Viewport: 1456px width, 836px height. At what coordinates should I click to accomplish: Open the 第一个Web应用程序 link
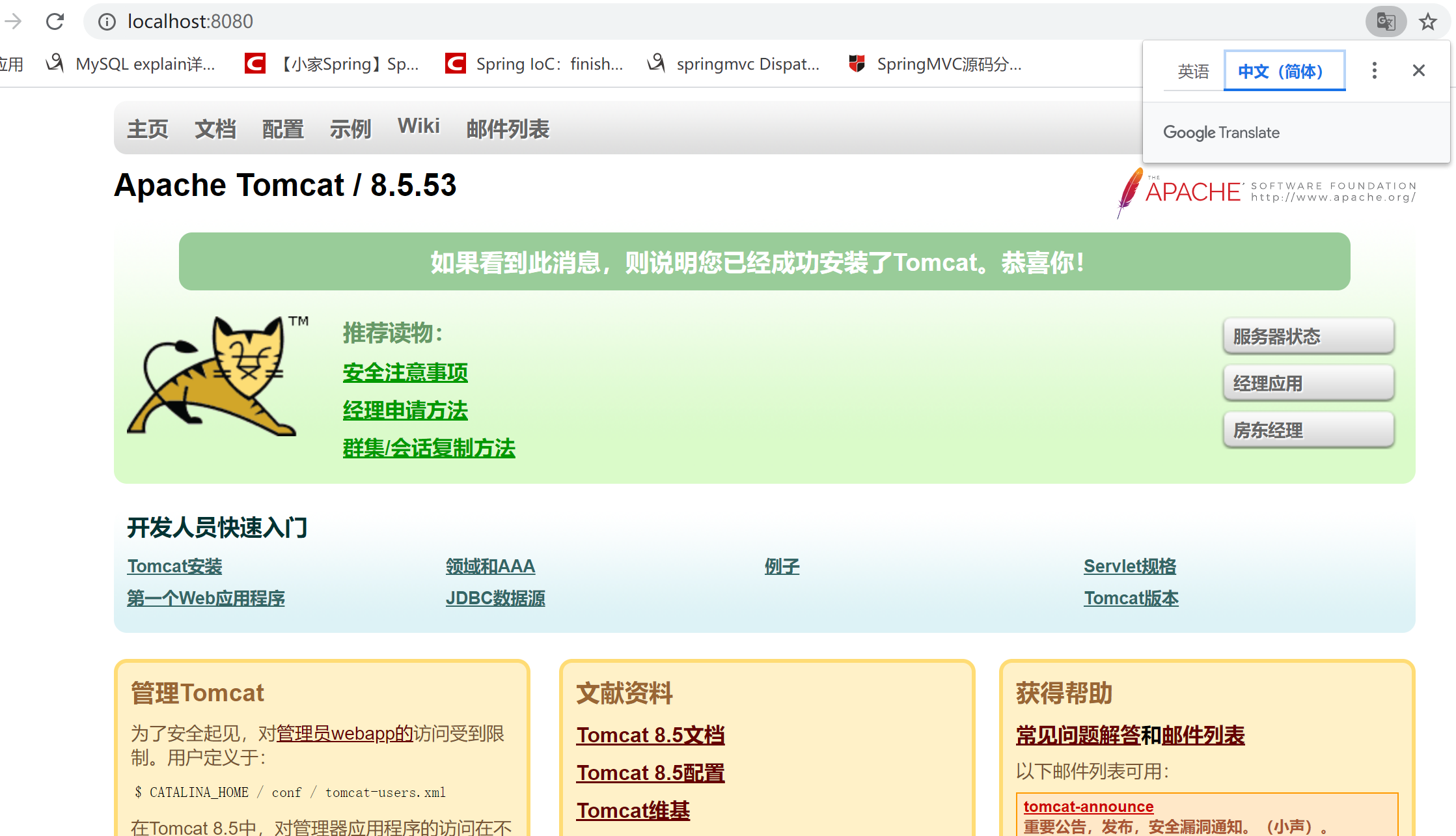click(206, 598)
